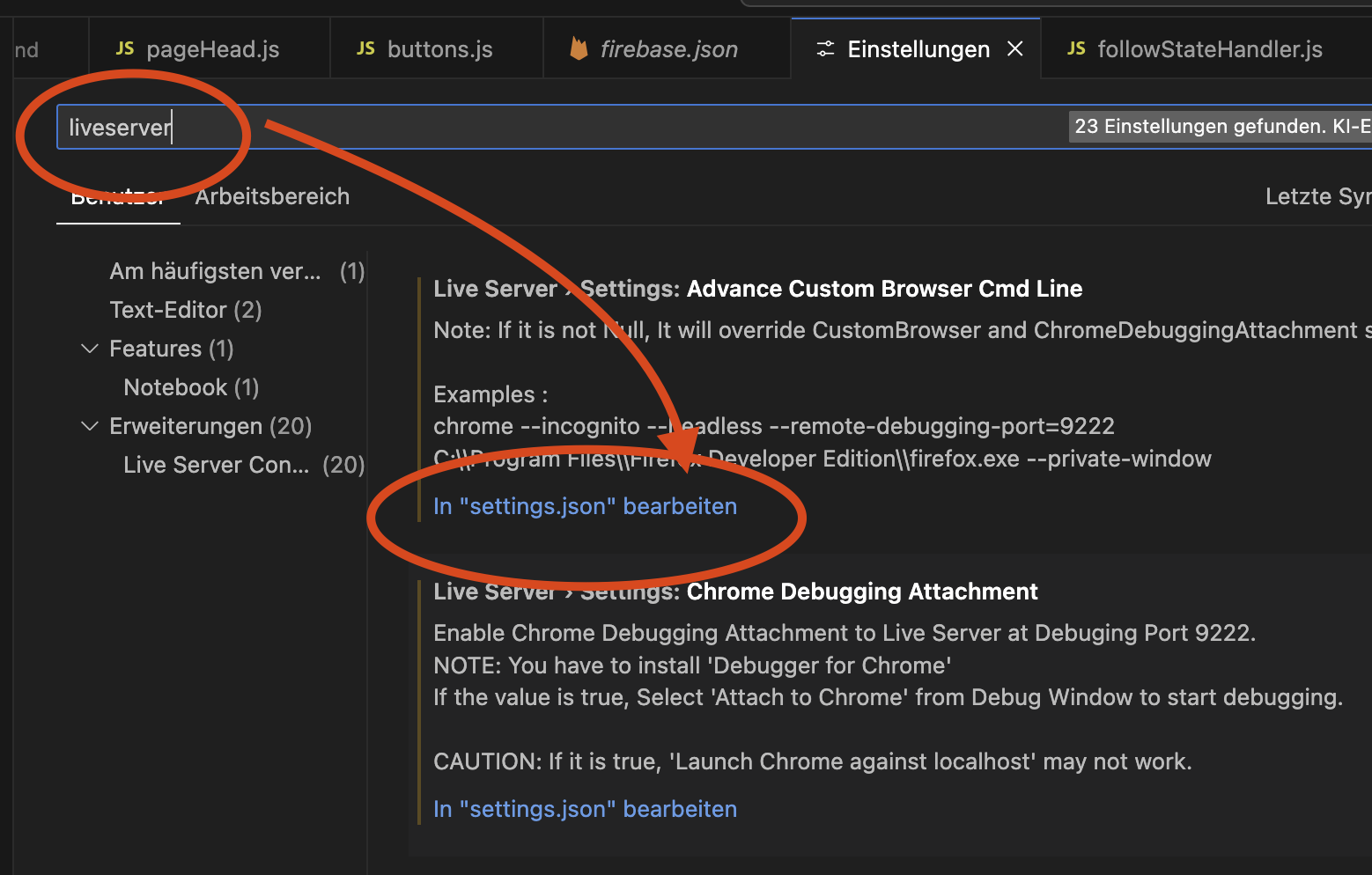
Task: Focus the settings search field containing liveserver
Action: click(528, 128)
